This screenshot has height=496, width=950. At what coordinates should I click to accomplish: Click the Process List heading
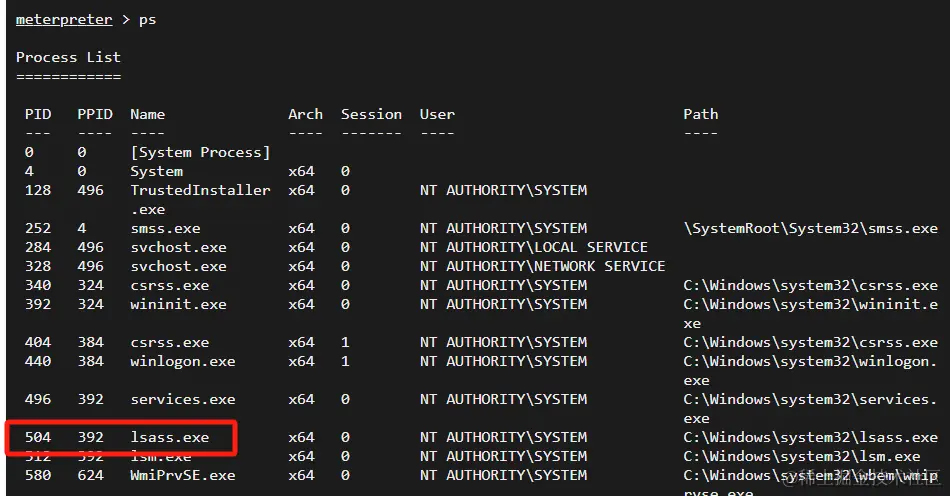(x=68, y=57)
